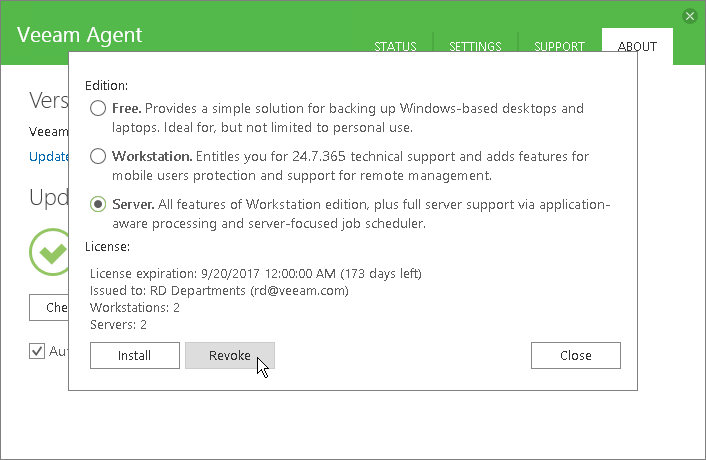Image resolution: width=706 pixels, height=460 pixels.
Task: Toggle the Au... checkbox at bottom left
Action: 38,351
